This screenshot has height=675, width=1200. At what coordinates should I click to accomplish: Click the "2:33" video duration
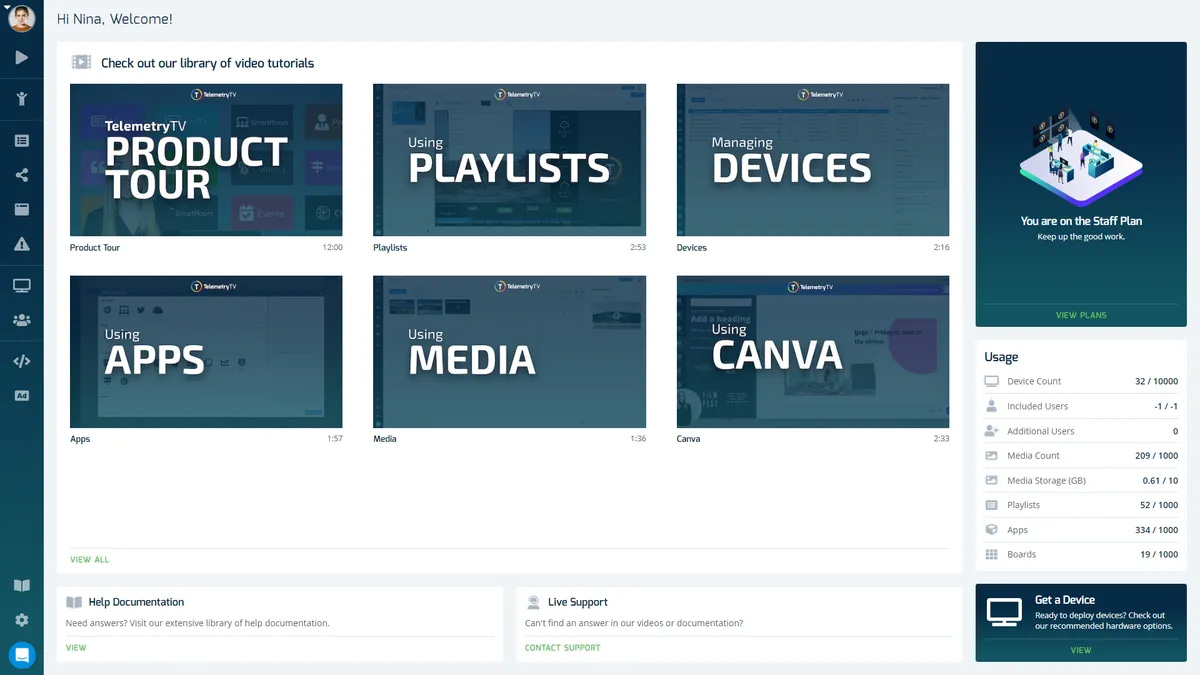tap(941, 439)
